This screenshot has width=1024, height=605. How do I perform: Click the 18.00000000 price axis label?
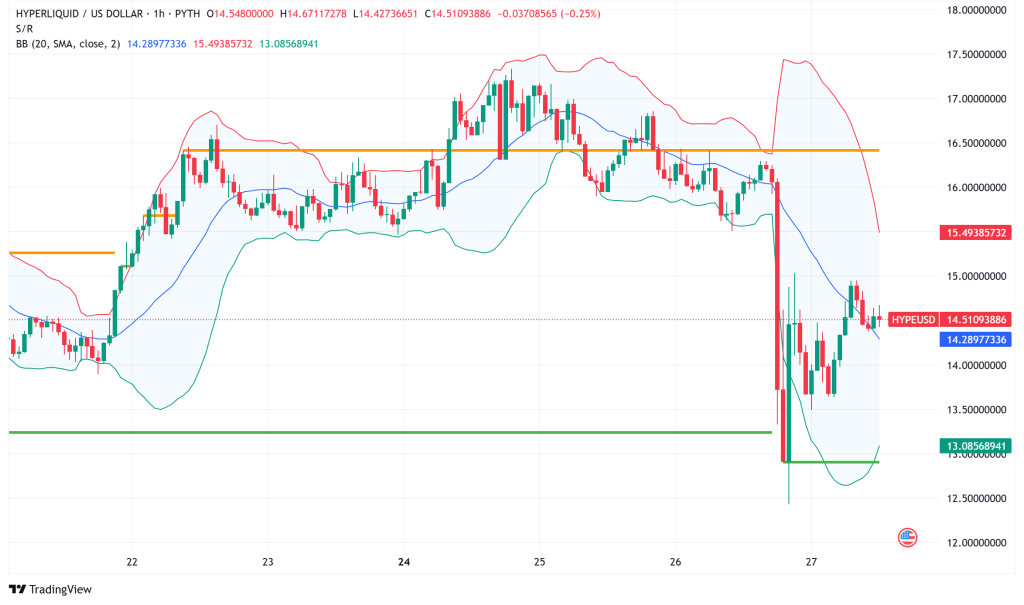(x=976, y=10)
